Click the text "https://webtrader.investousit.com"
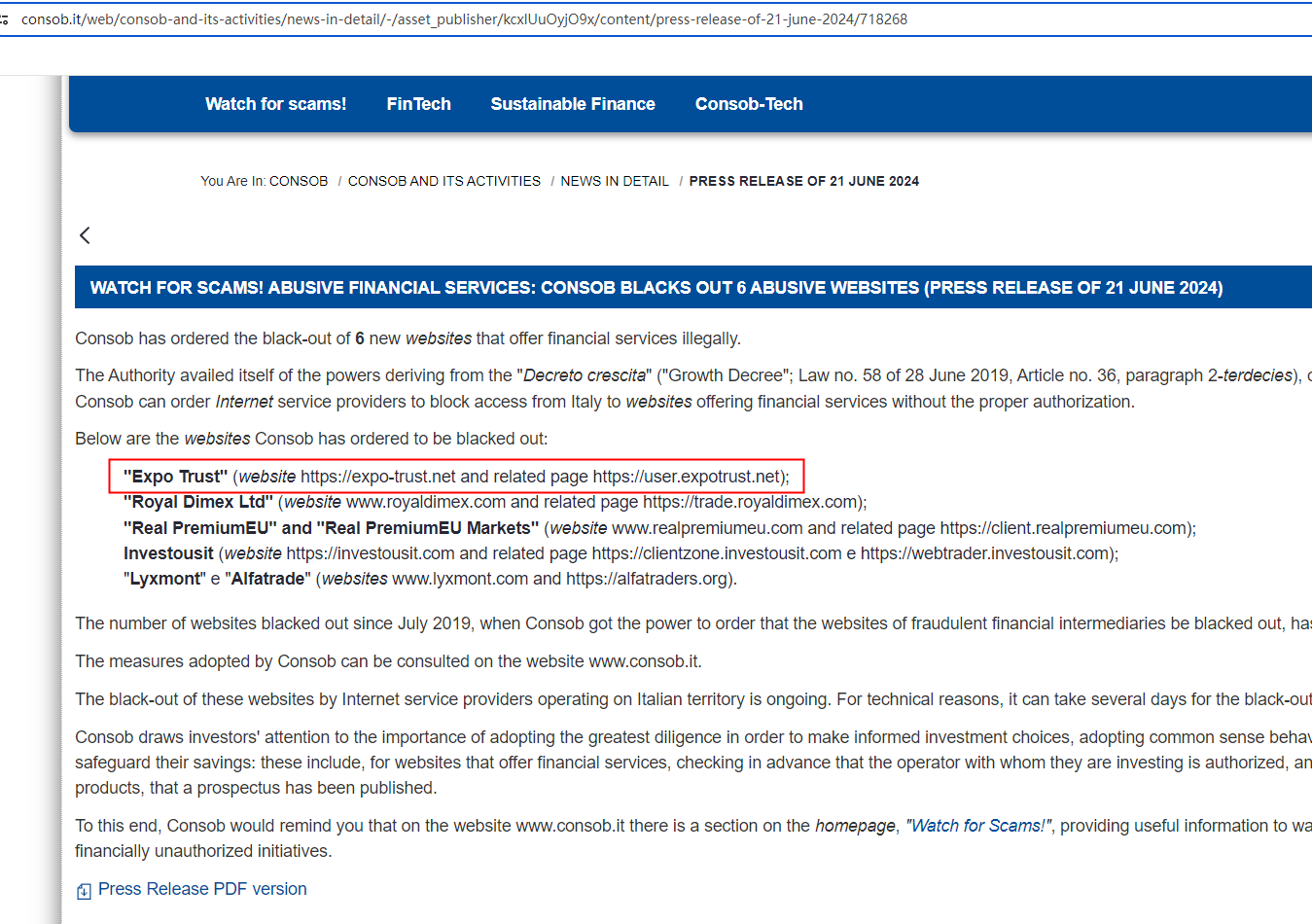1312x924 pixels. 984,553
